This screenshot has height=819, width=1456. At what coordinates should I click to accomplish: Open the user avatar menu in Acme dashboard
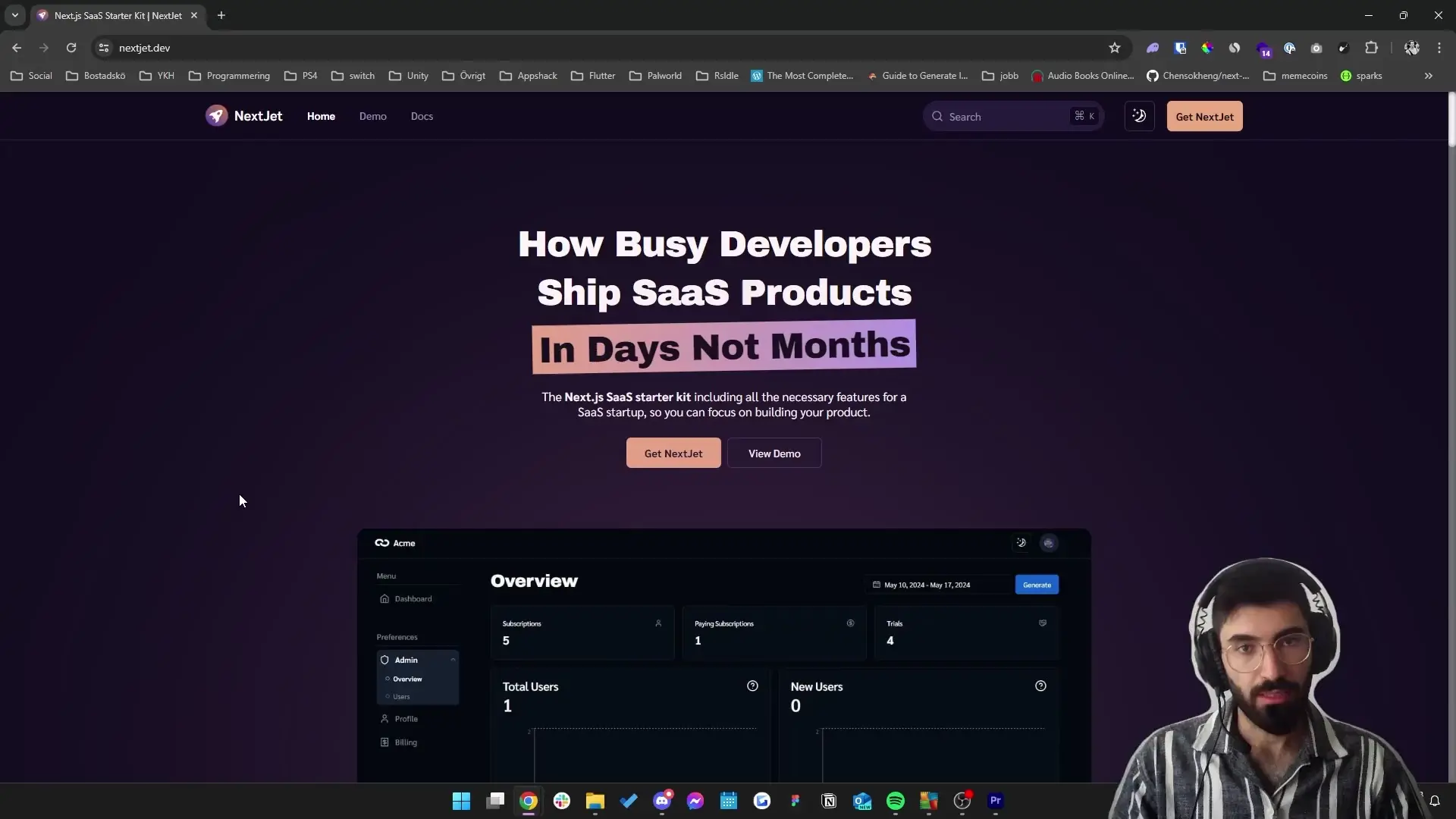click(x=1049, y=543)
